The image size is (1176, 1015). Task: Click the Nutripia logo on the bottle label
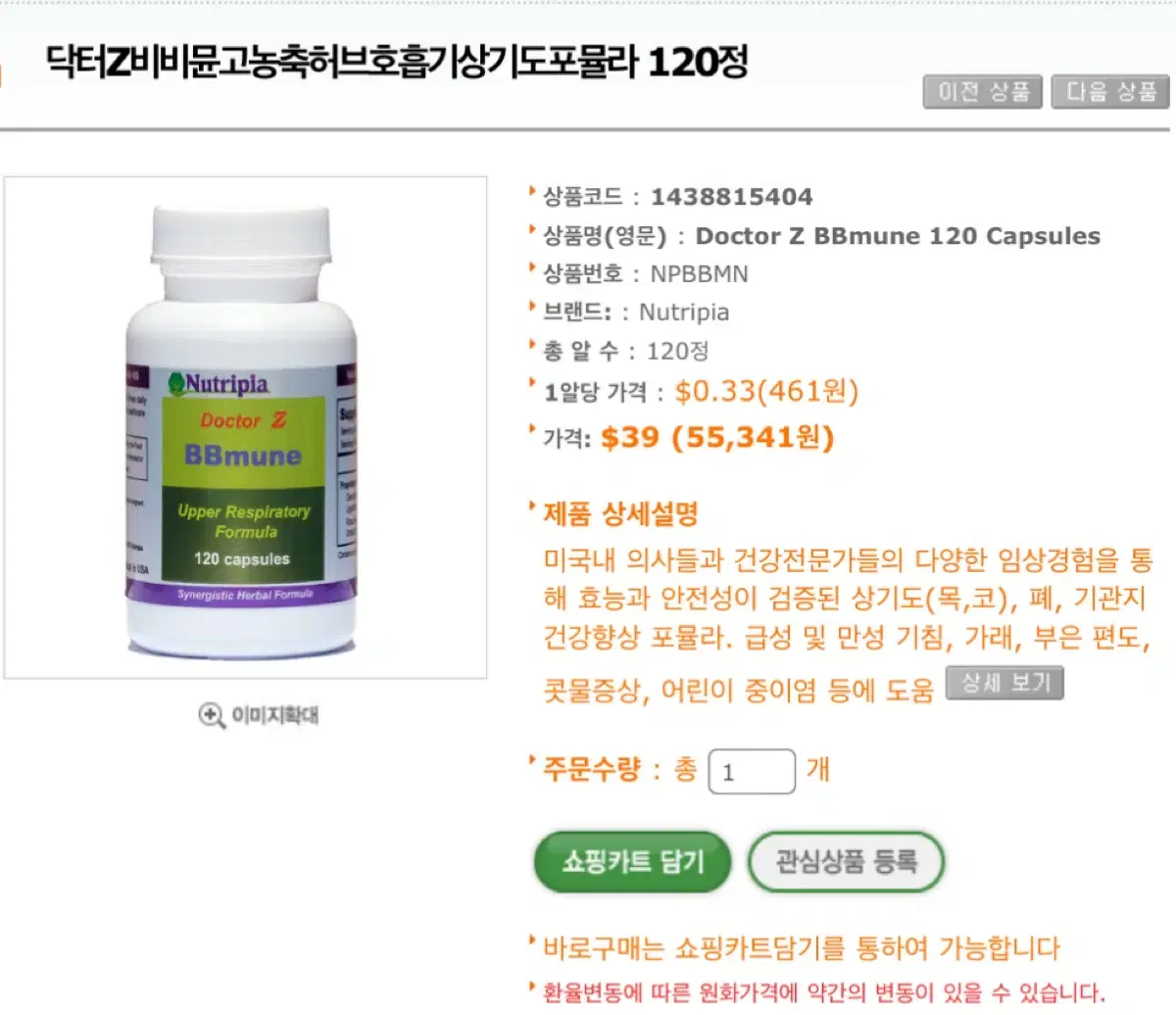pos(219,383)
